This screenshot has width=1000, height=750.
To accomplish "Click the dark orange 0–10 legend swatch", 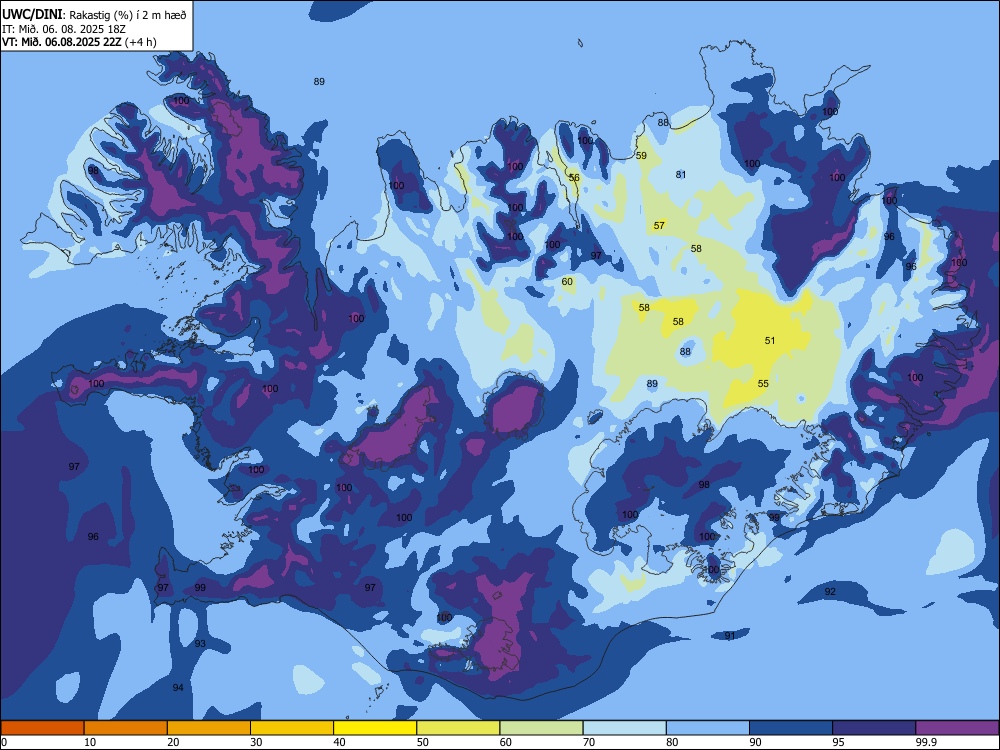I will point(42,728).
